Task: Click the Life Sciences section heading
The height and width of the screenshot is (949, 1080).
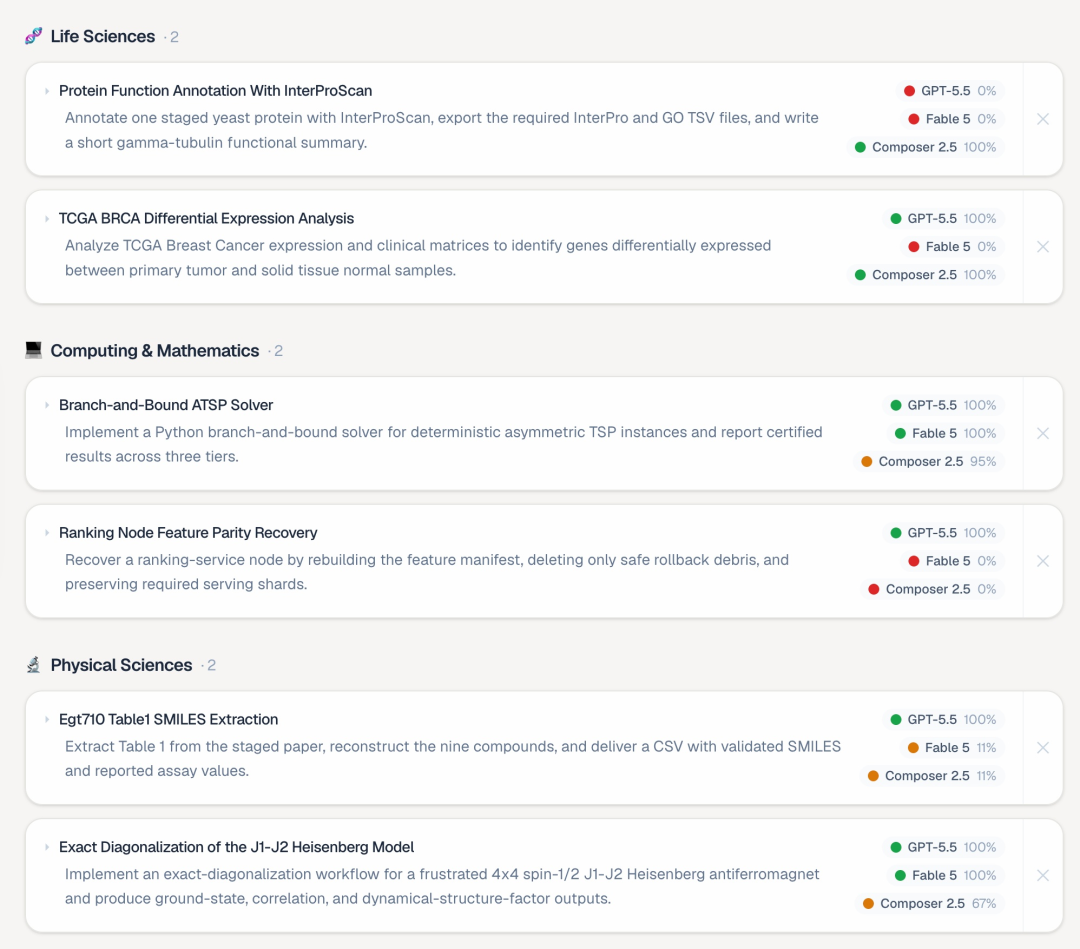Action: (103, 36)
